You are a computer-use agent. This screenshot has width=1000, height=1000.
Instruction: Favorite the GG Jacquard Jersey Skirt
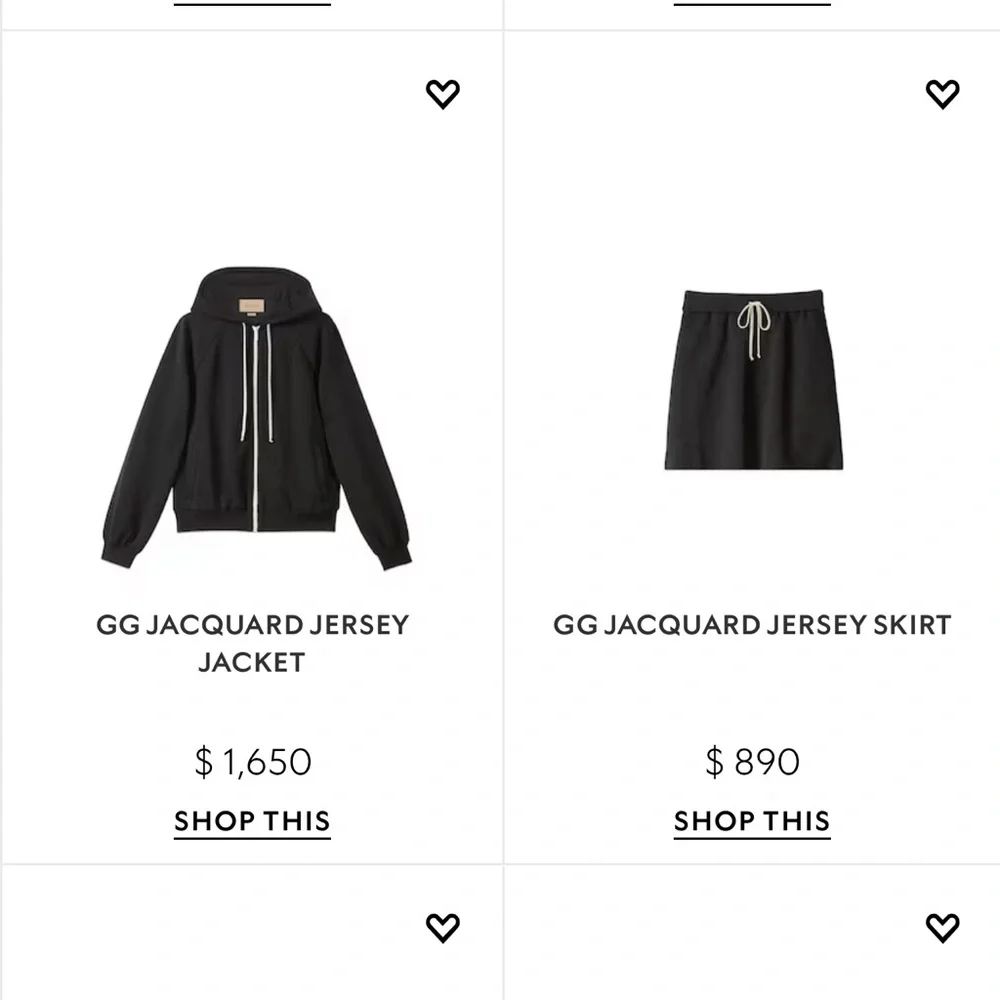(x=942, y=94)
